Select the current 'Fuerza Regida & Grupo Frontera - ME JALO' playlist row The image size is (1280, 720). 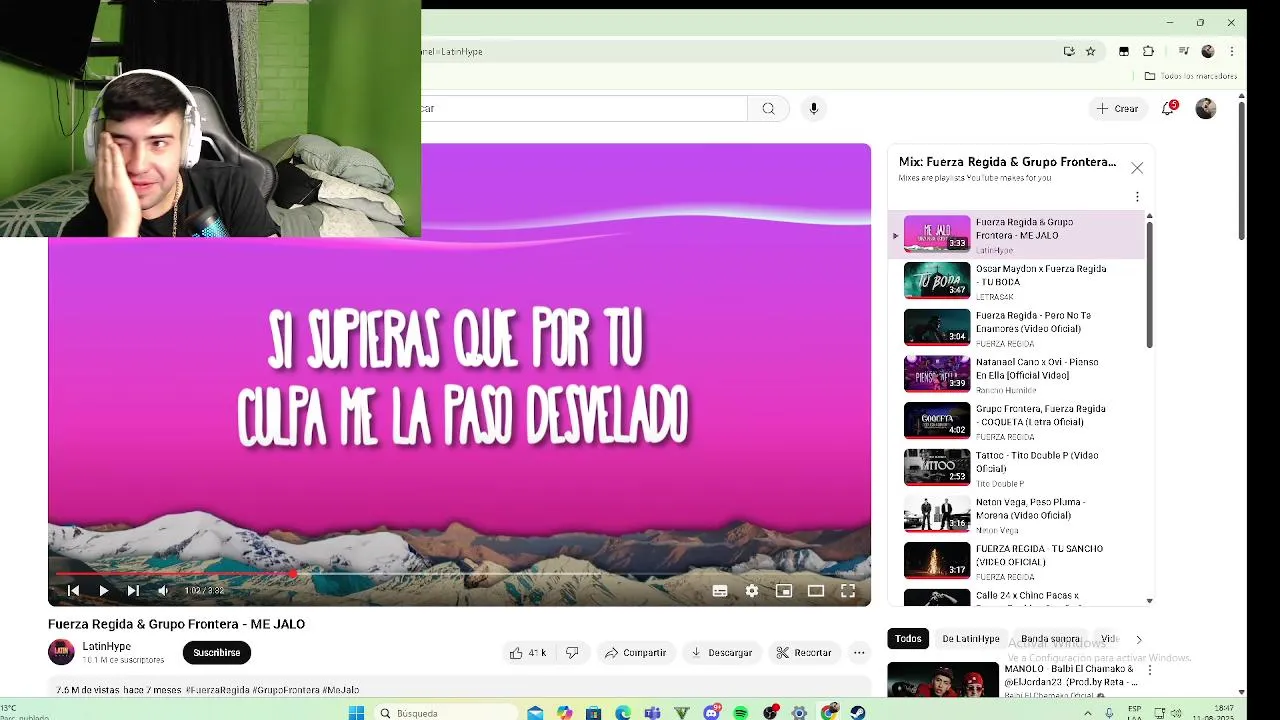click(x=1016, y=235)
